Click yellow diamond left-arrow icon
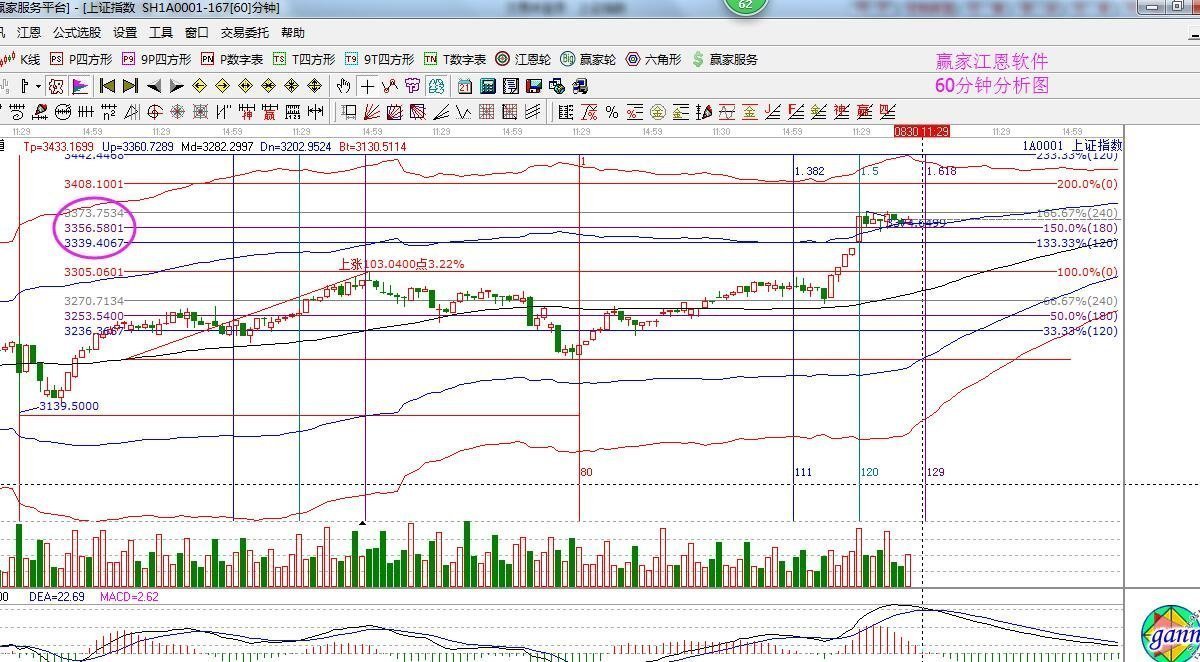Screen dimensions: 1200x662 tap(199, 86)
